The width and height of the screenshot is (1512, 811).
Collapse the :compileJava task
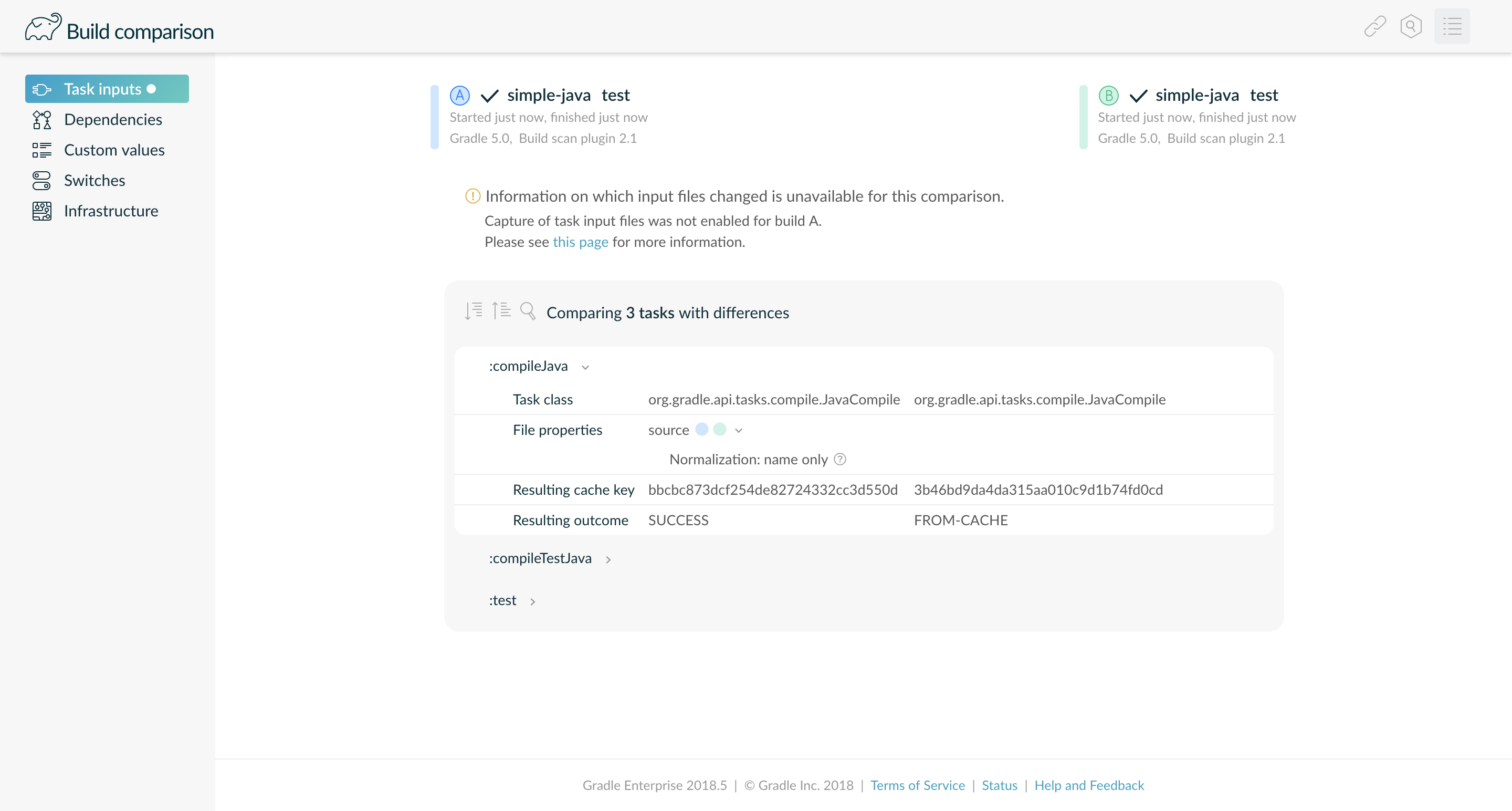pos(585,367)
